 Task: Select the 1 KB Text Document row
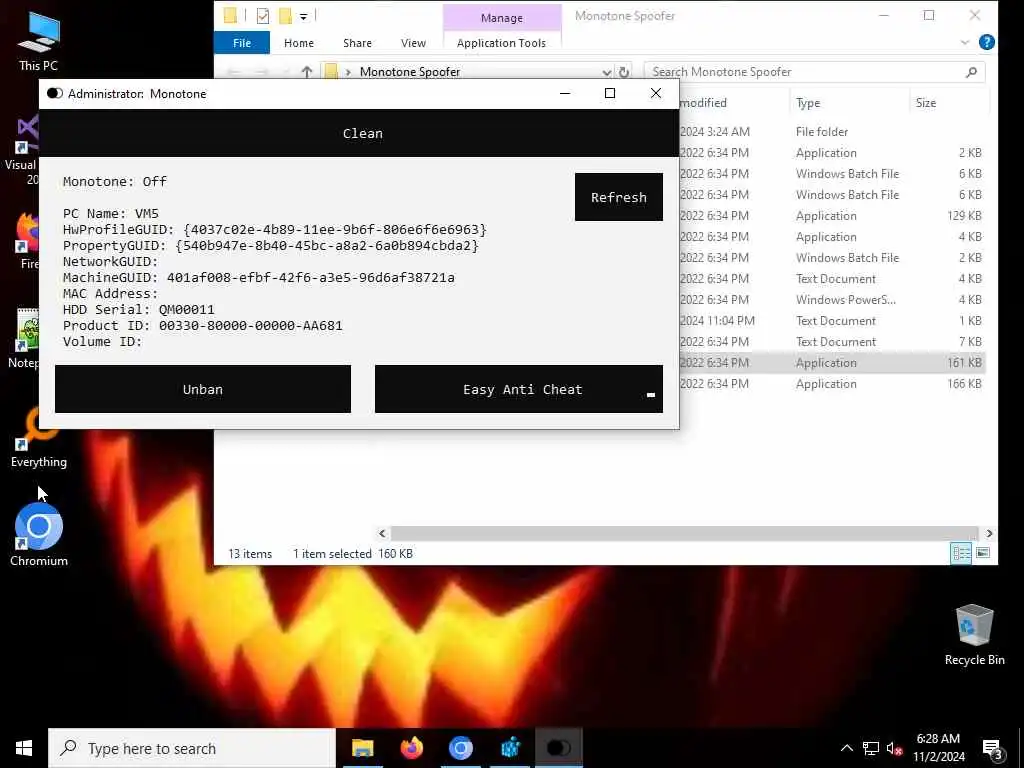[x=831, y=321]
